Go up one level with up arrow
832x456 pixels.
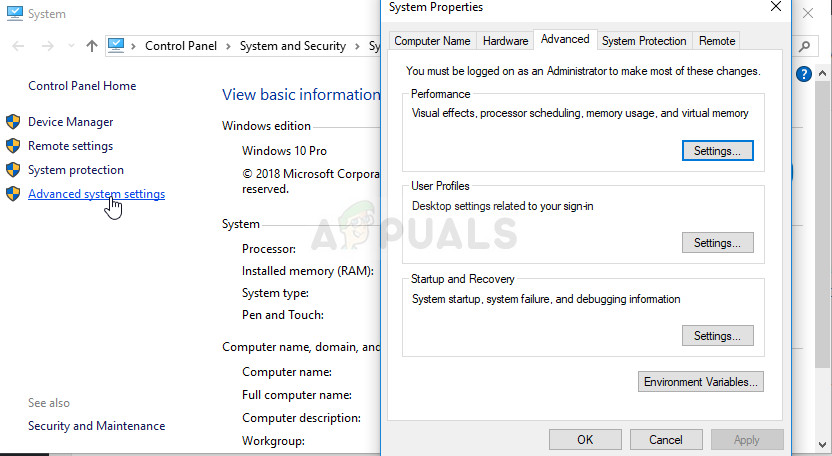pyautogui.click(x=92, y=46)
